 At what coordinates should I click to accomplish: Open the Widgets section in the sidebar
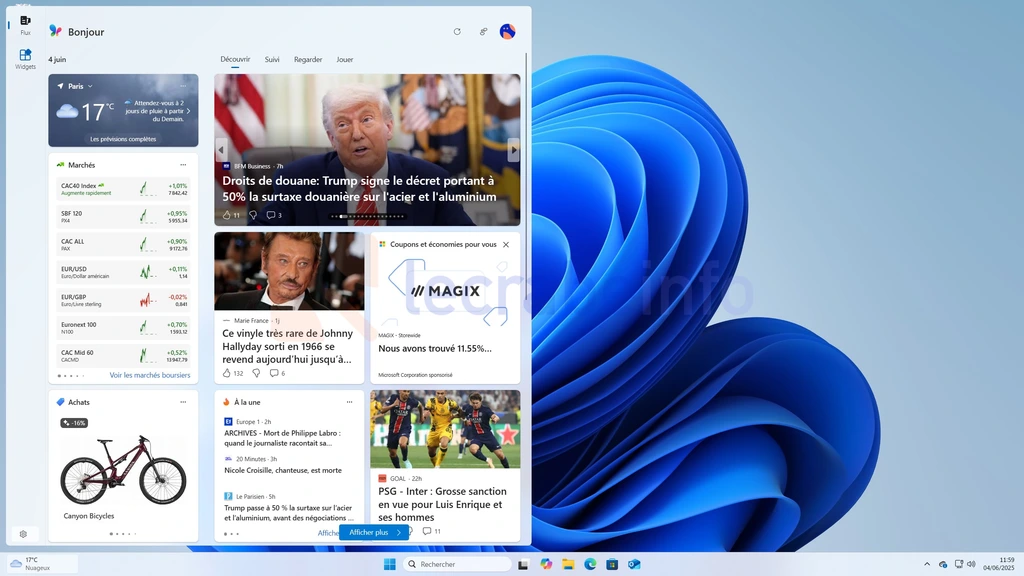pos(25,59)
